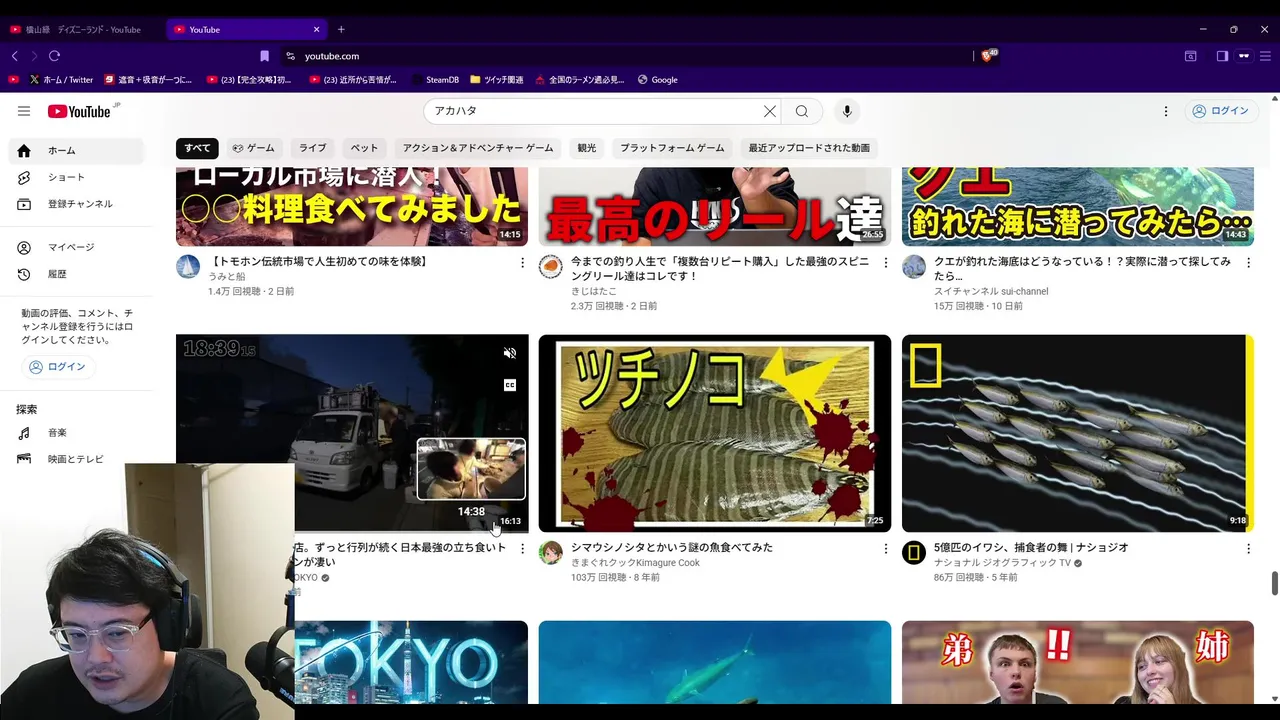Open the underwater shark video thumbnail
The image size is (1280, 720).
click(x=715, y=664)
